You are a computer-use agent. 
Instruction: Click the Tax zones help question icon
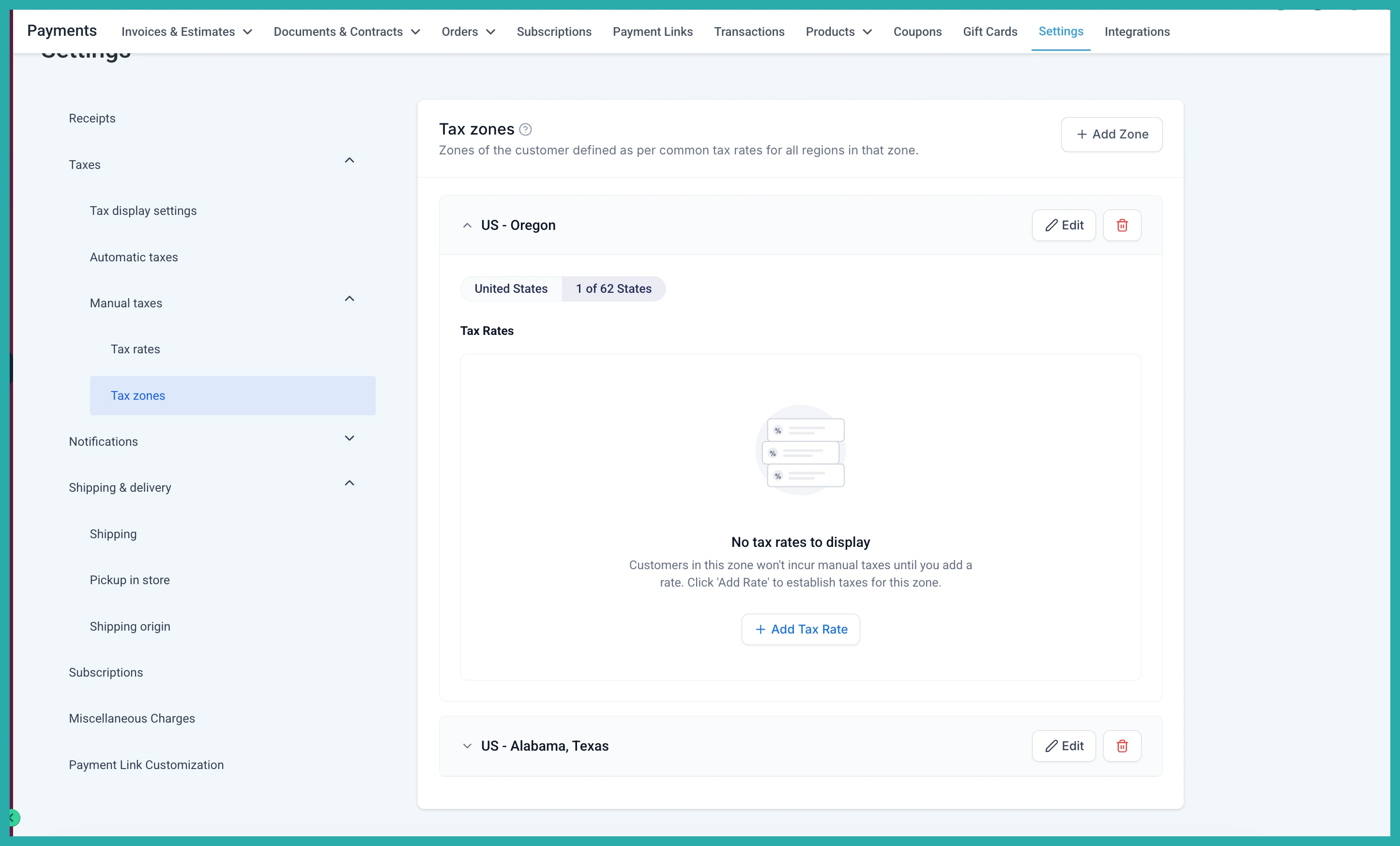point(526,130)
